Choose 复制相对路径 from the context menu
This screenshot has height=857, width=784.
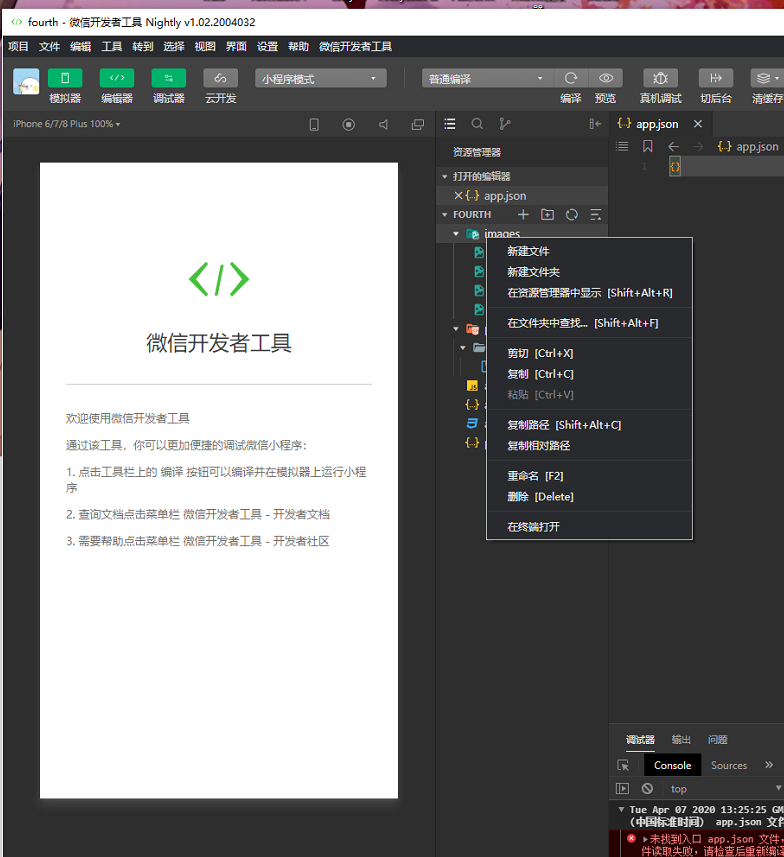click(589, 446)
